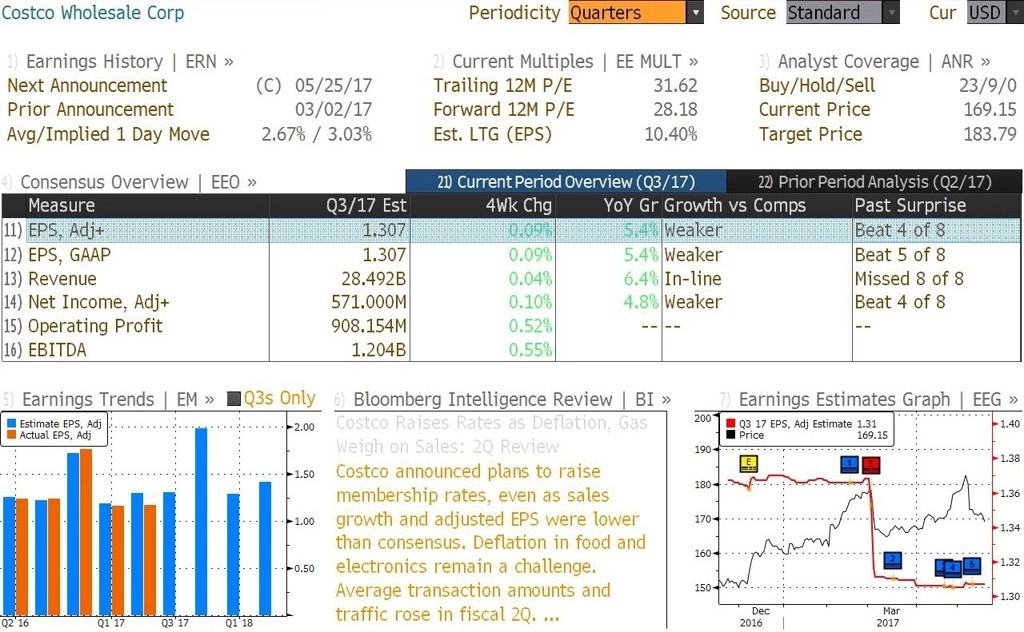Open the Periodicity Quarters dropdown arrow
1024x632 pixels.
coord(696,12)
